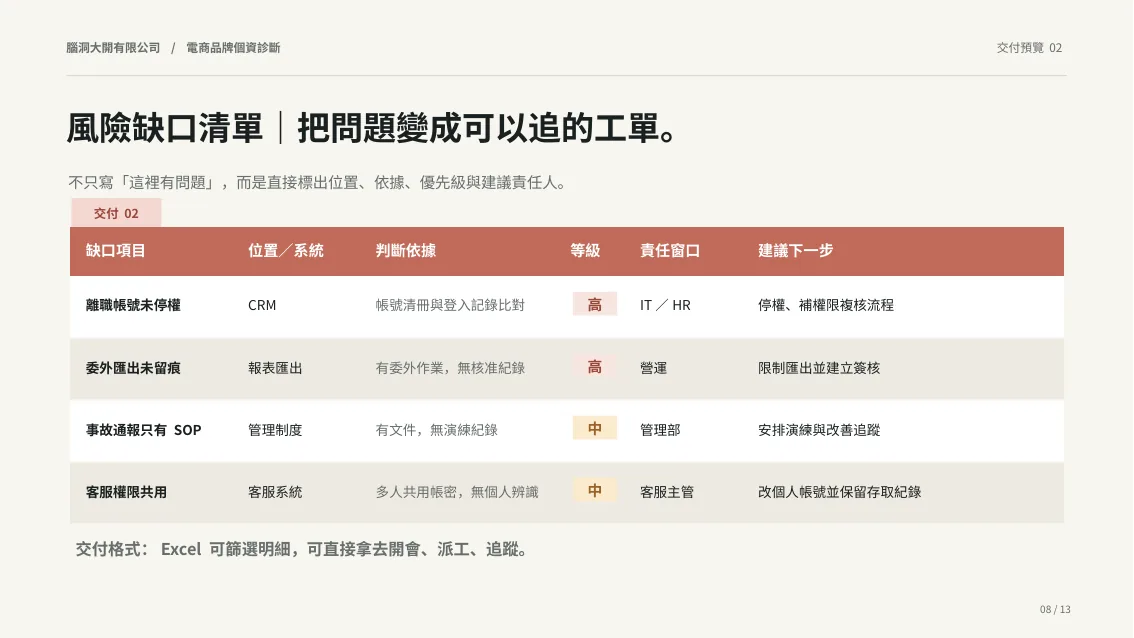Select the 離職帳號未停權 row title

point(133,305)
